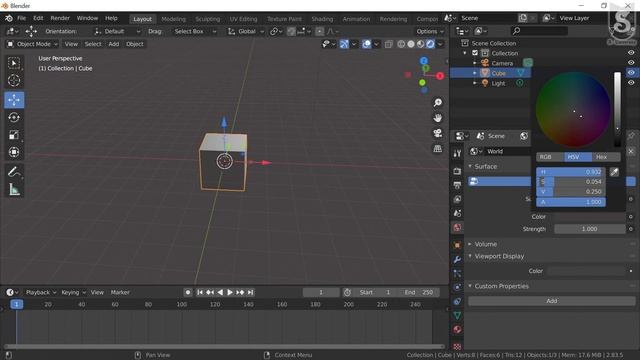This screenshot has height=360, width=640.
Task: Activate the Annotate tool
Action: pyautogui.click(x=14, y=172)
